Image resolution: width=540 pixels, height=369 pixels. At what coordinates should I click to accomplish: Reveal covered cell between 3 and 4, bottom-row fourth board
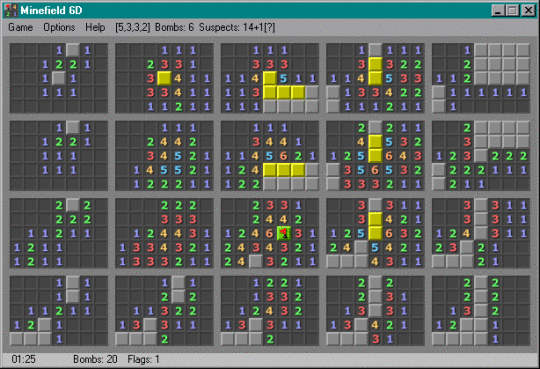point(361,325)
